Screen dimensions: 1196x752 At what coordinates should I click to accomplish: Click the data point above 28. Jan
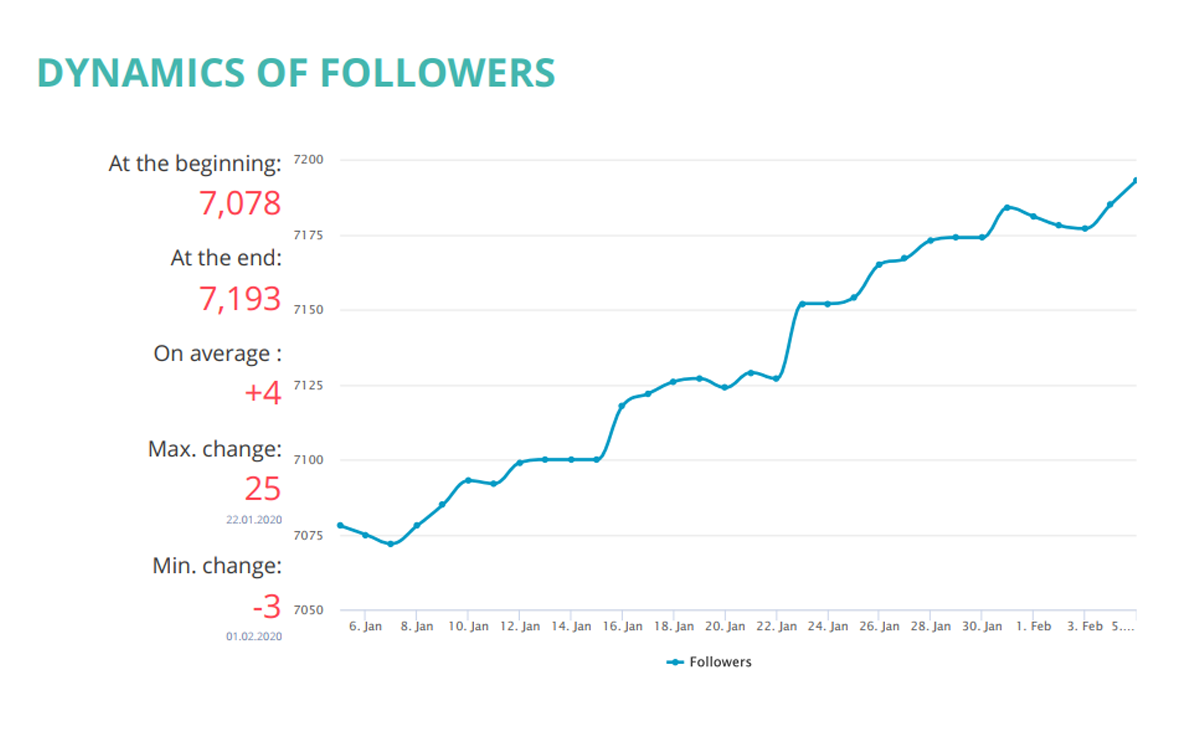pyautogui.click(x=930, y=240)
